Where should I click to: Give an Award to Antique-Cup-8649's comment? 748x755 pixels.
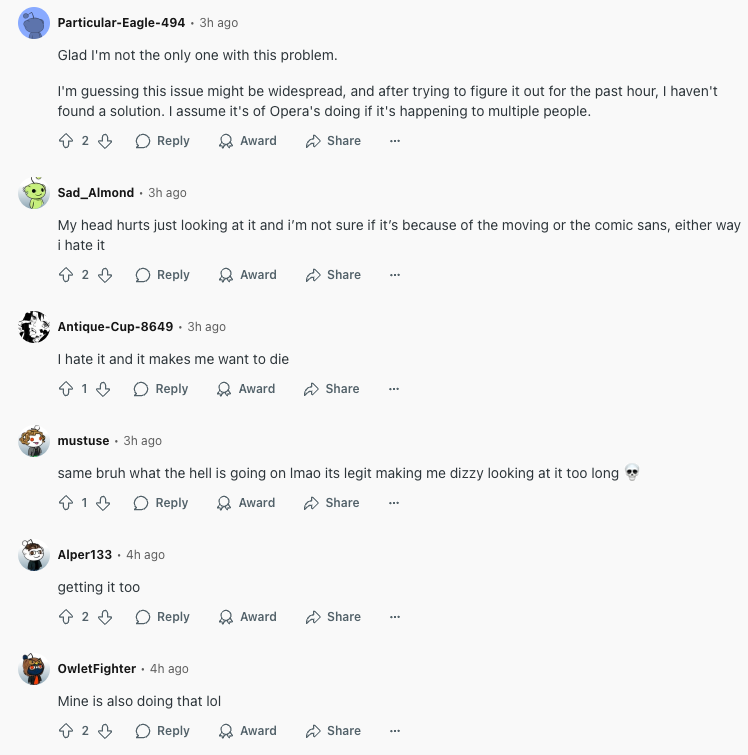click(247, 389)
